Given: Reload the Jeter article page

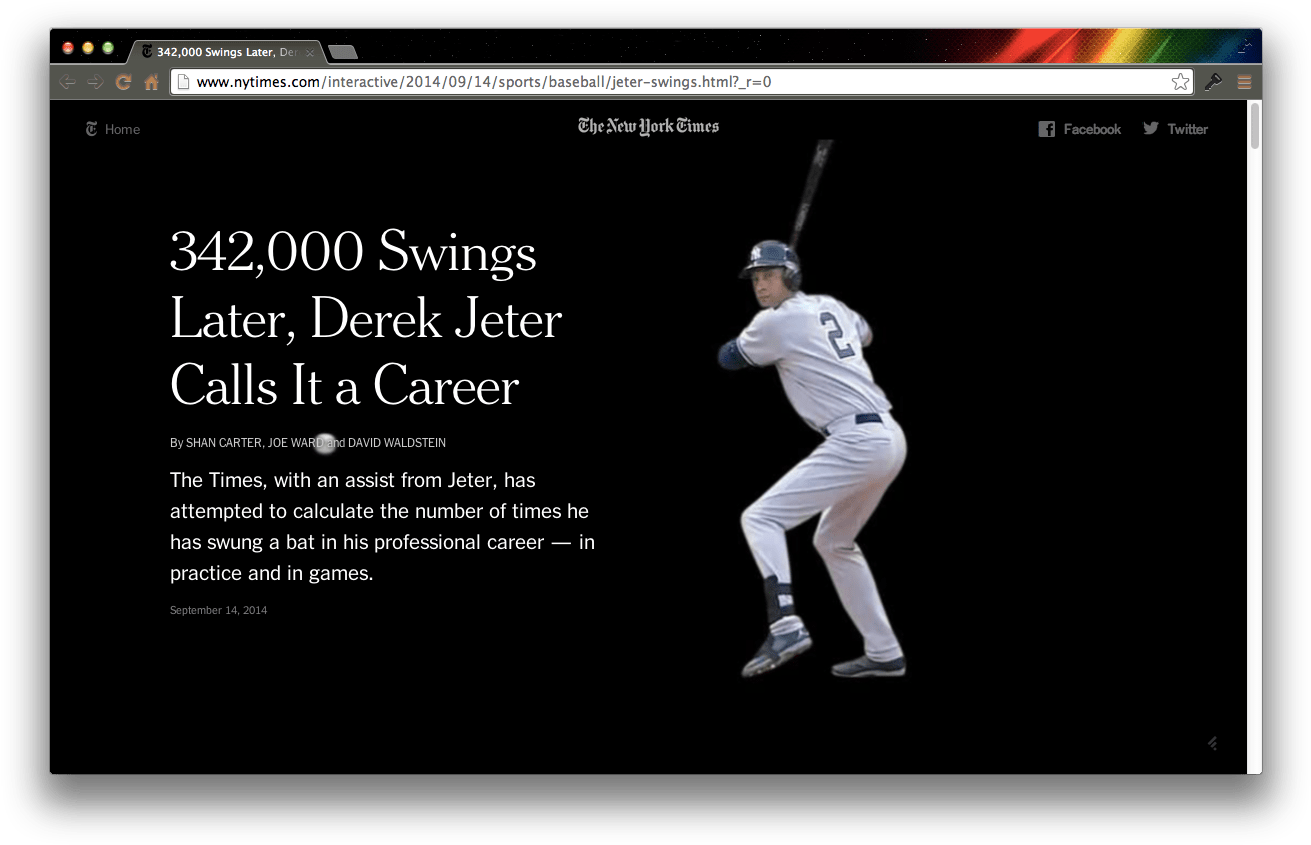Looking at the screenshot, I should tap(123, 82).
